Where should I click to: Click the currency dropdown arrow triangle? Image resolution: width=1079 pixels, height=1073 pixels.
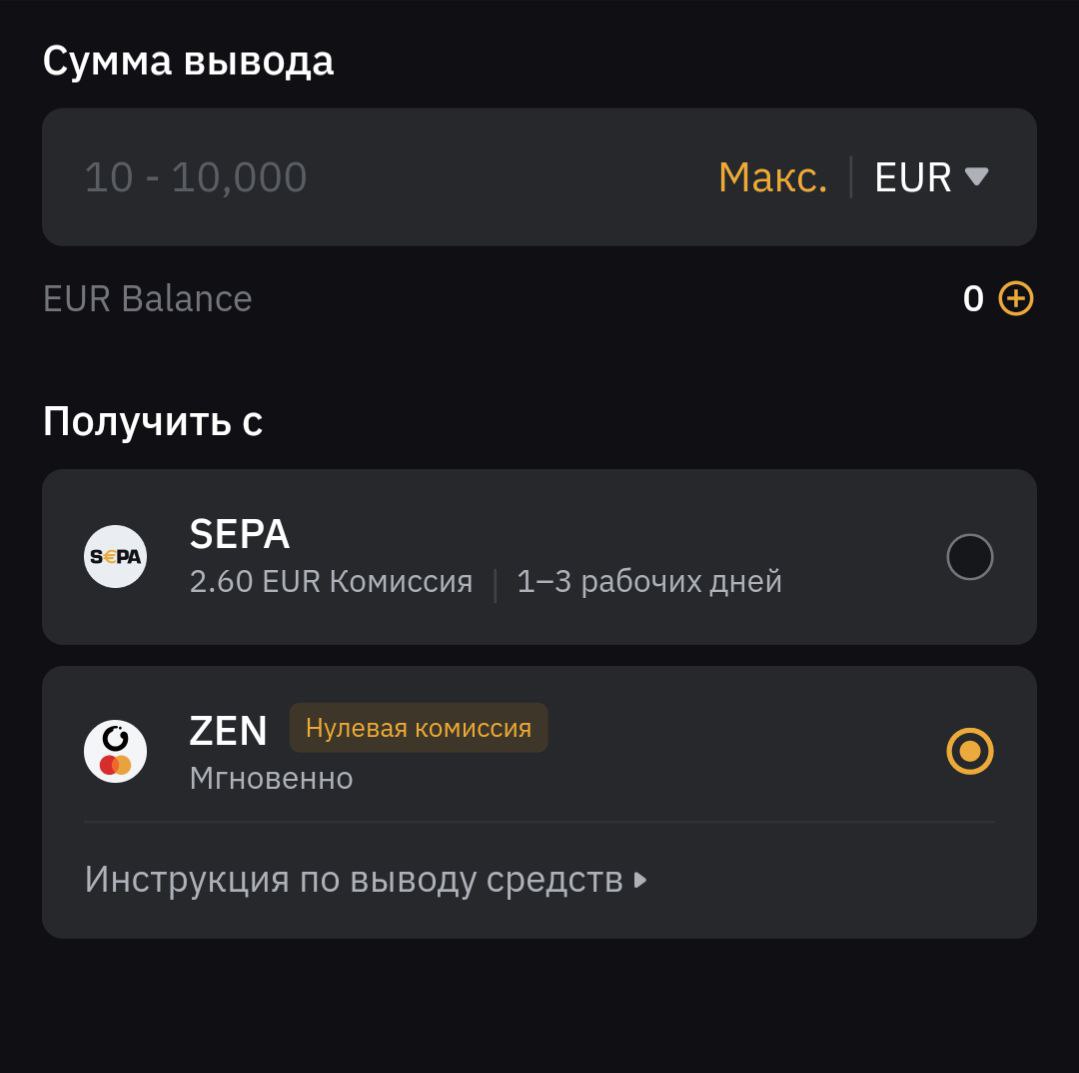tap(976, 176)
